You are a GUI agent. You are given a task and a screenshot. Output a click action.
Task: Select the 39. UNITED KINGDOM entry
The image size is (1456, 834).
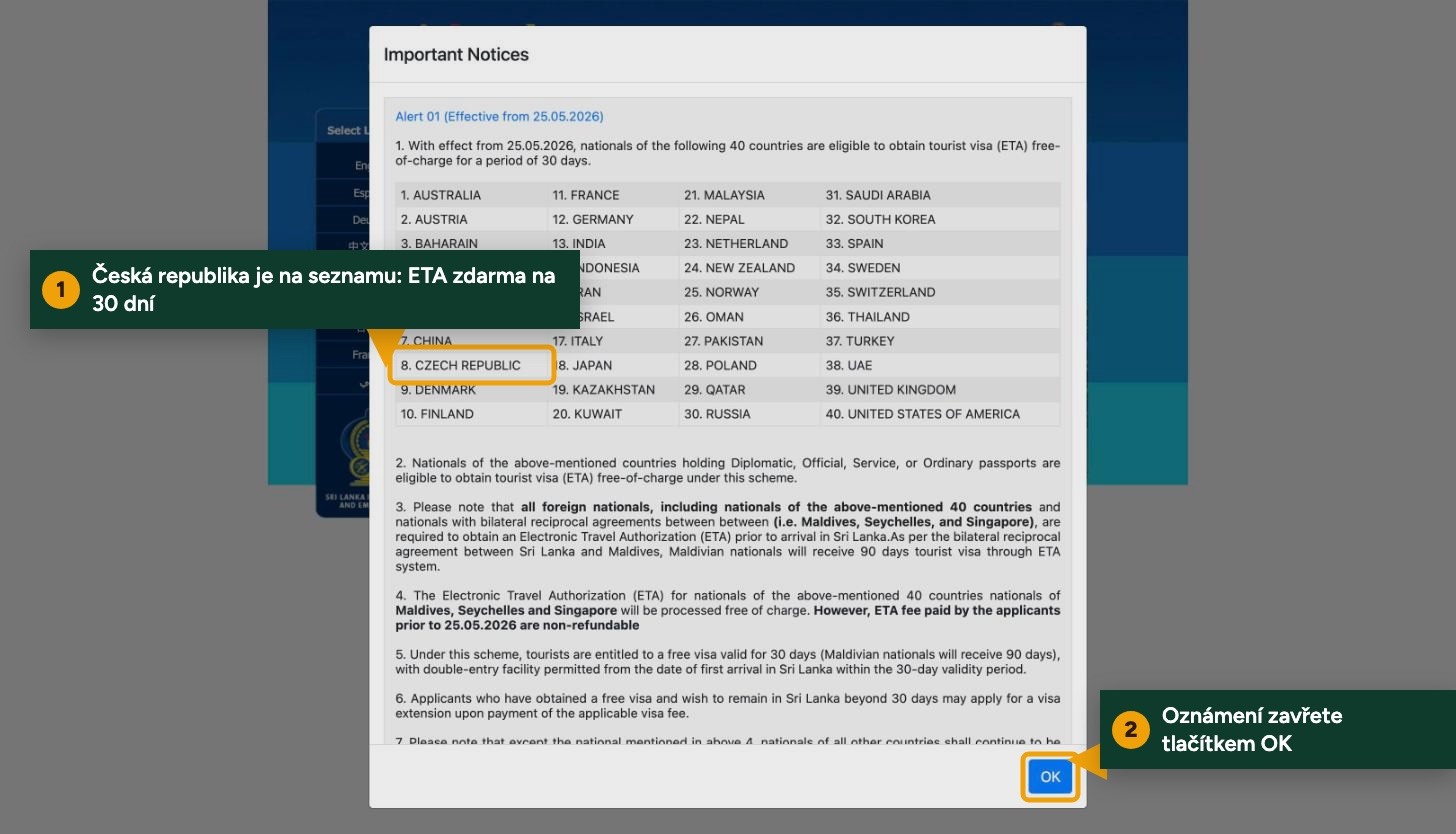(x=940, y=390)
